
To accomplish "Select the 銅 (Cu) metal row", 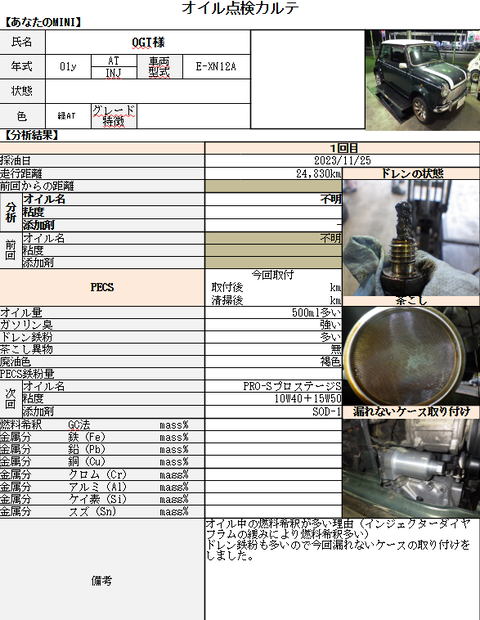I will (x=102, y=462).
